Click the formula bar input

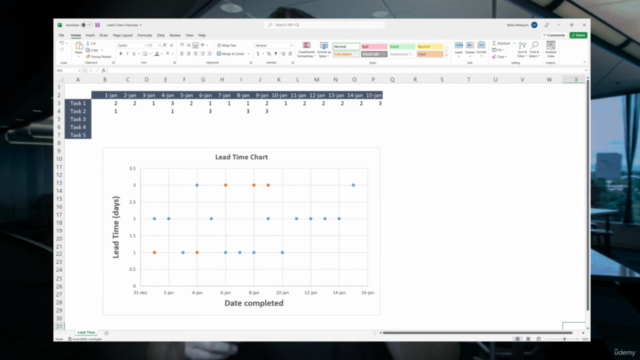click(345, 71)
